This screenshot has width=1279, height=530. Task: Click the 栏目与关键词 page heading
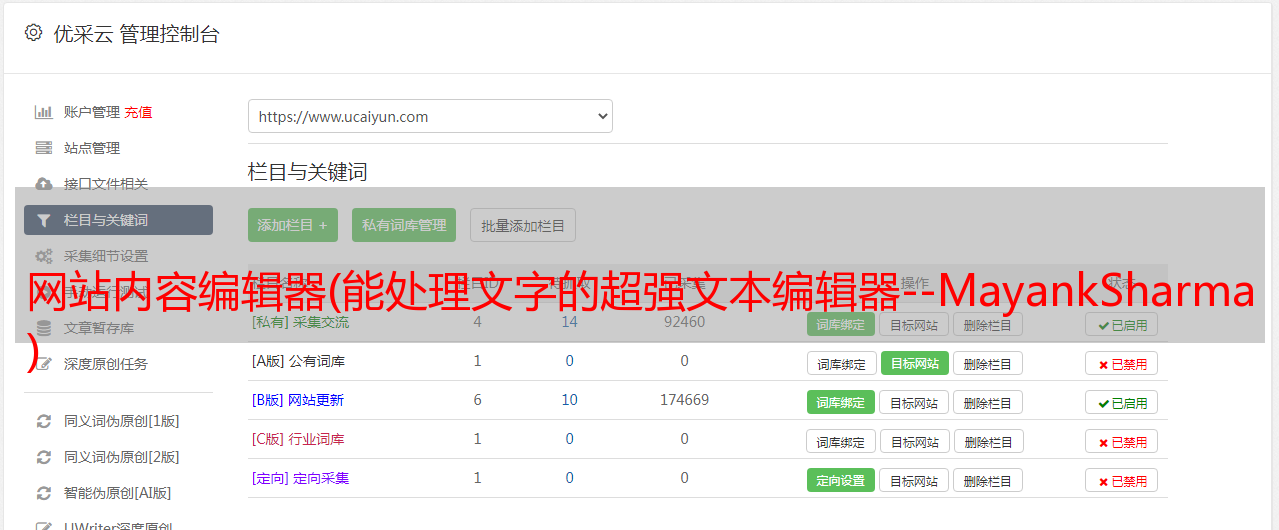[x=308, y=172]
